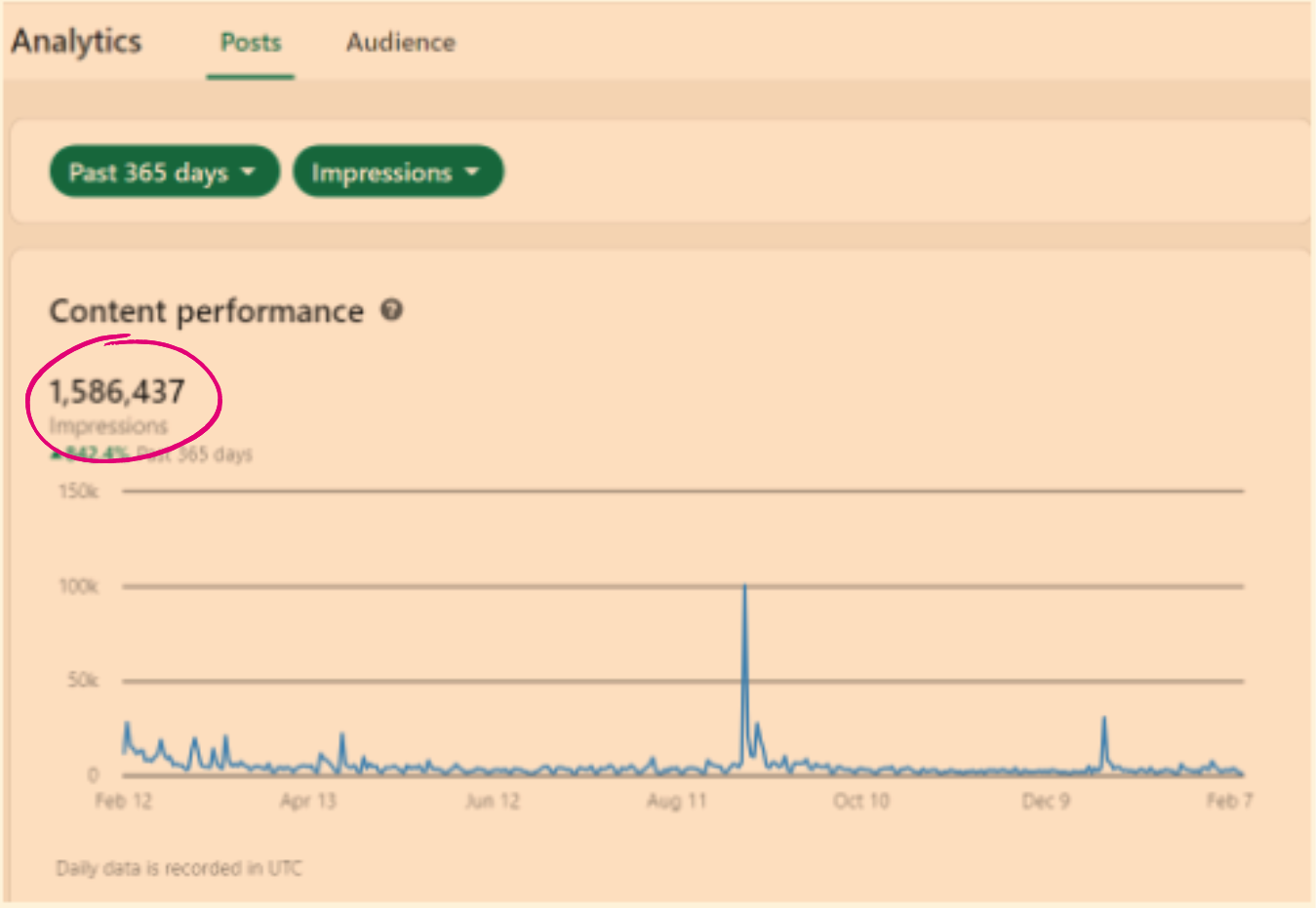Switch to the Posts tab

click(250, 43)
